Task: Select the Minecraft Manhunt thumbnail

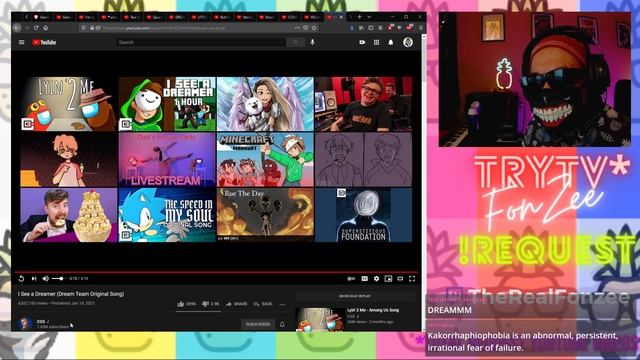Action: (x=265, y=160)
